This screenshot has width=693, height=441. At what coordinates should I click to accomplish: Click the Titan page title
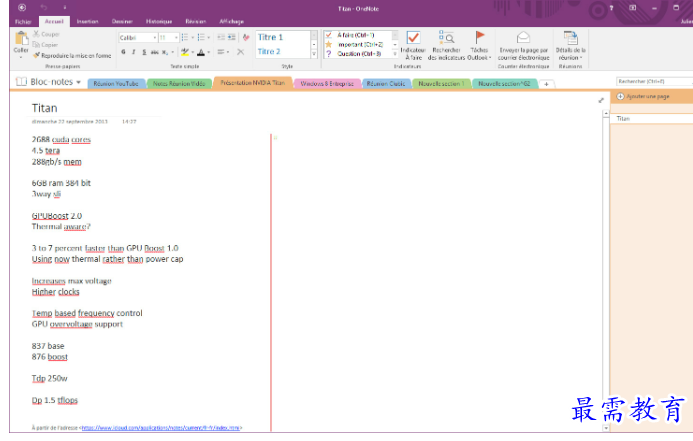[x=44, y=108]
